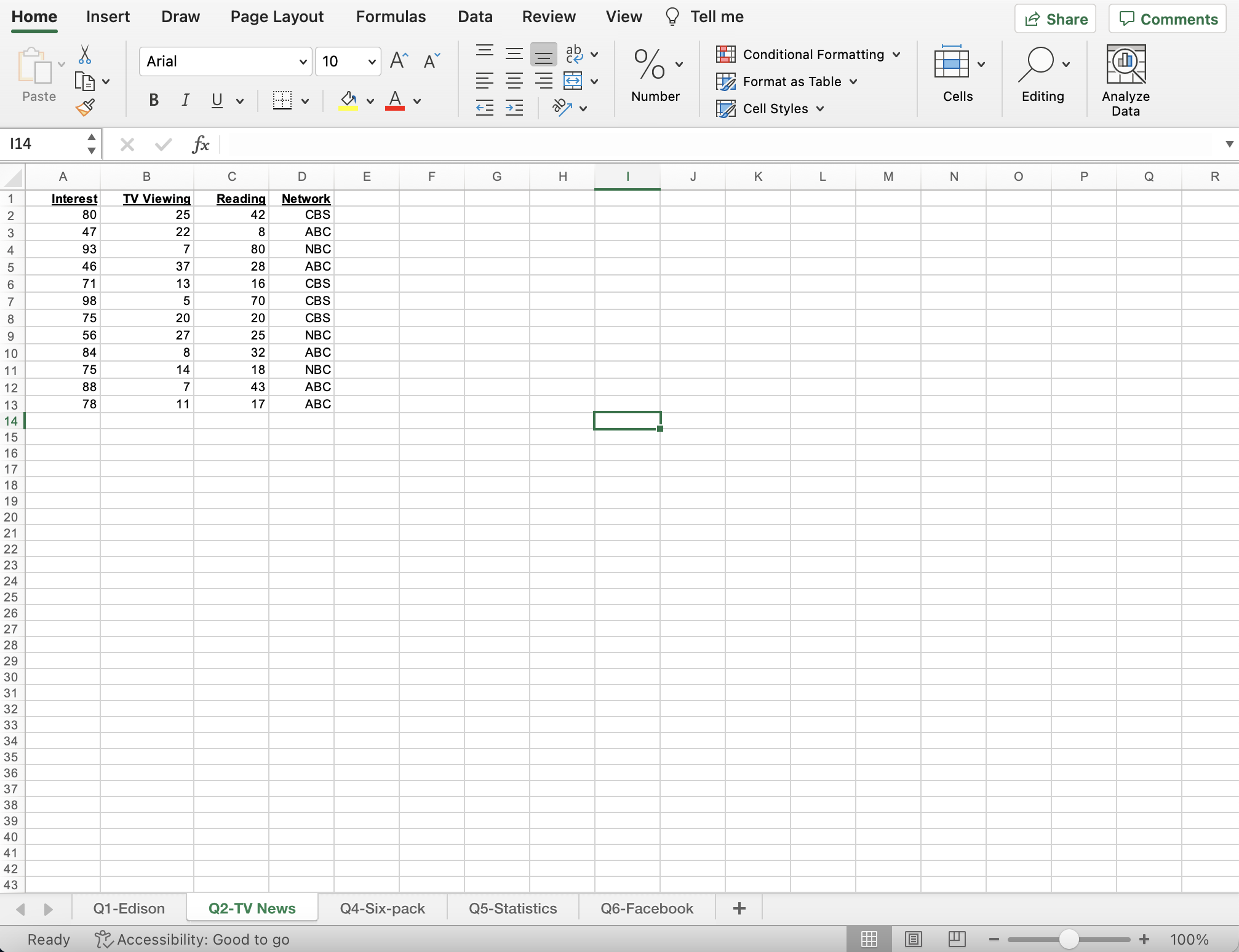Click the Wrap Text icon
Viewport: 1239px width, 952px height.
coord(573,54)
